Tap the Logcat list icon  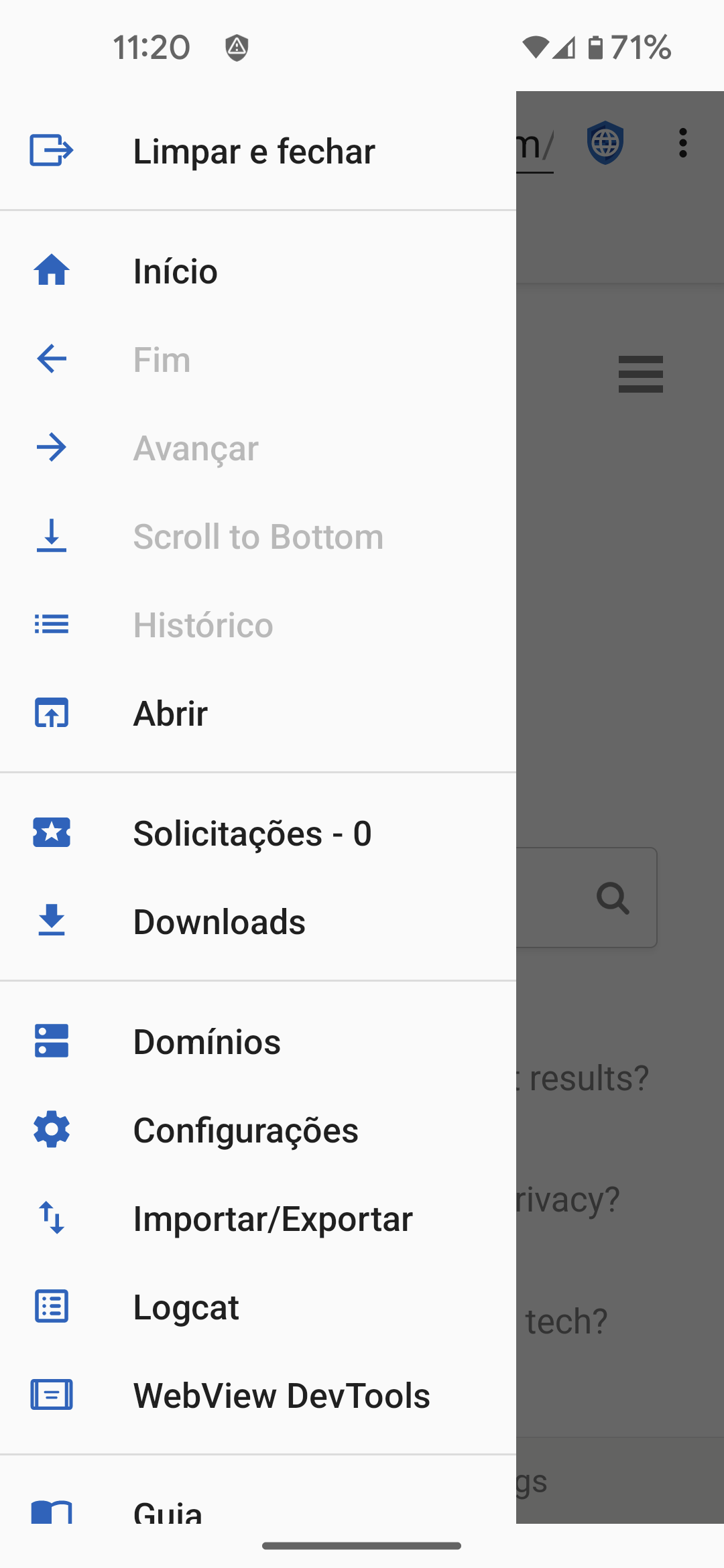(x=52, y=1306)
